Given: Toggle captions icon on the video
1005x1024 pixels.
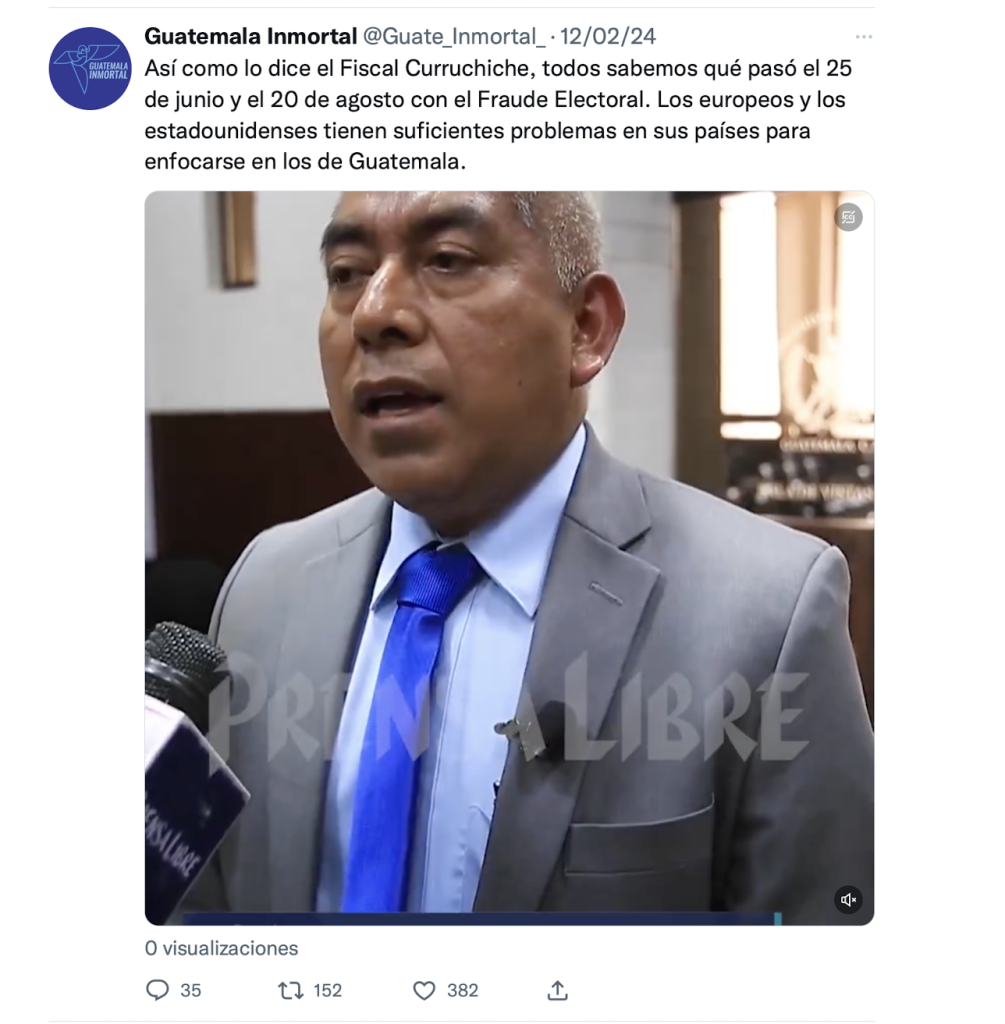Looking at the screenshot, I should [848, 217].
